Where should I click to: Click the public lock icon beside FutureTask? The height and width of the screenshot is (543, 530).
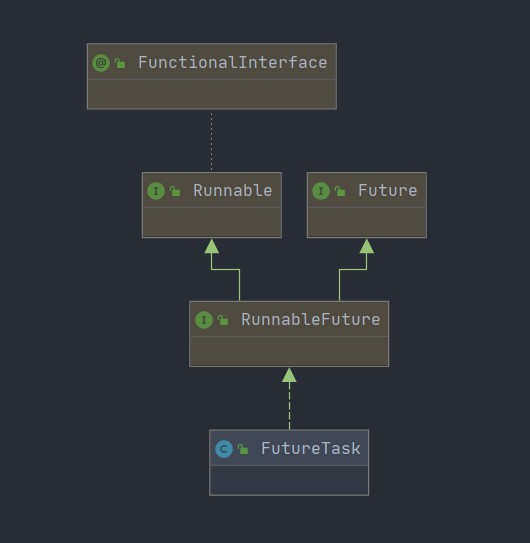point(243,449)
